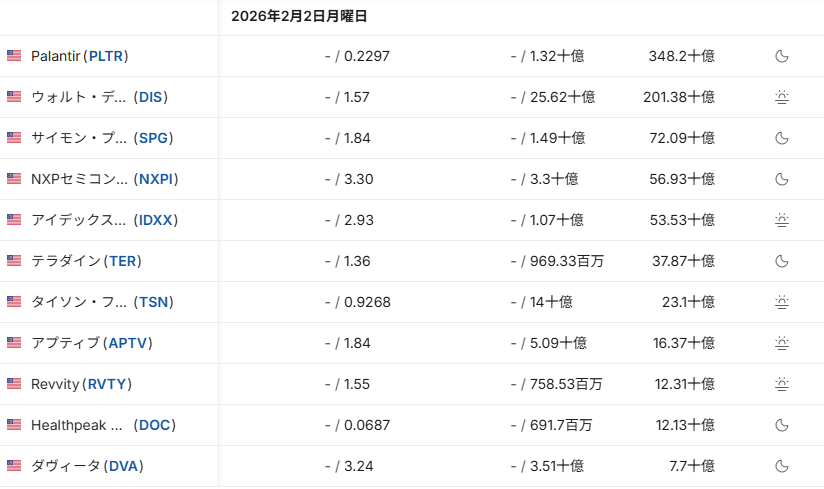824x489 pixels.
Task: Click the after-market moon icon for Palantir
Action: [782, 56]
